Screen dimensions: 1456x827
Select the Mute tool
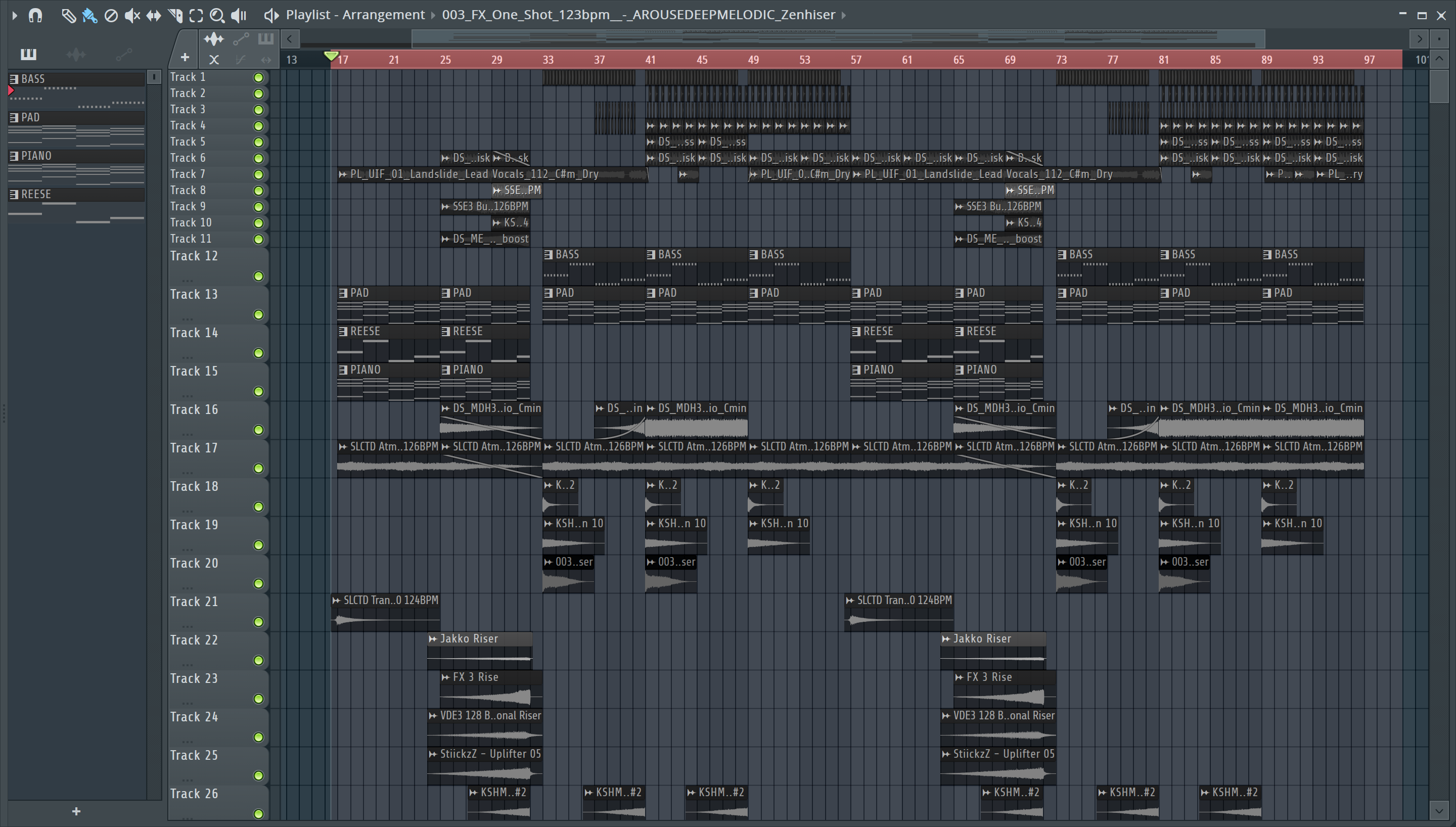132,15
